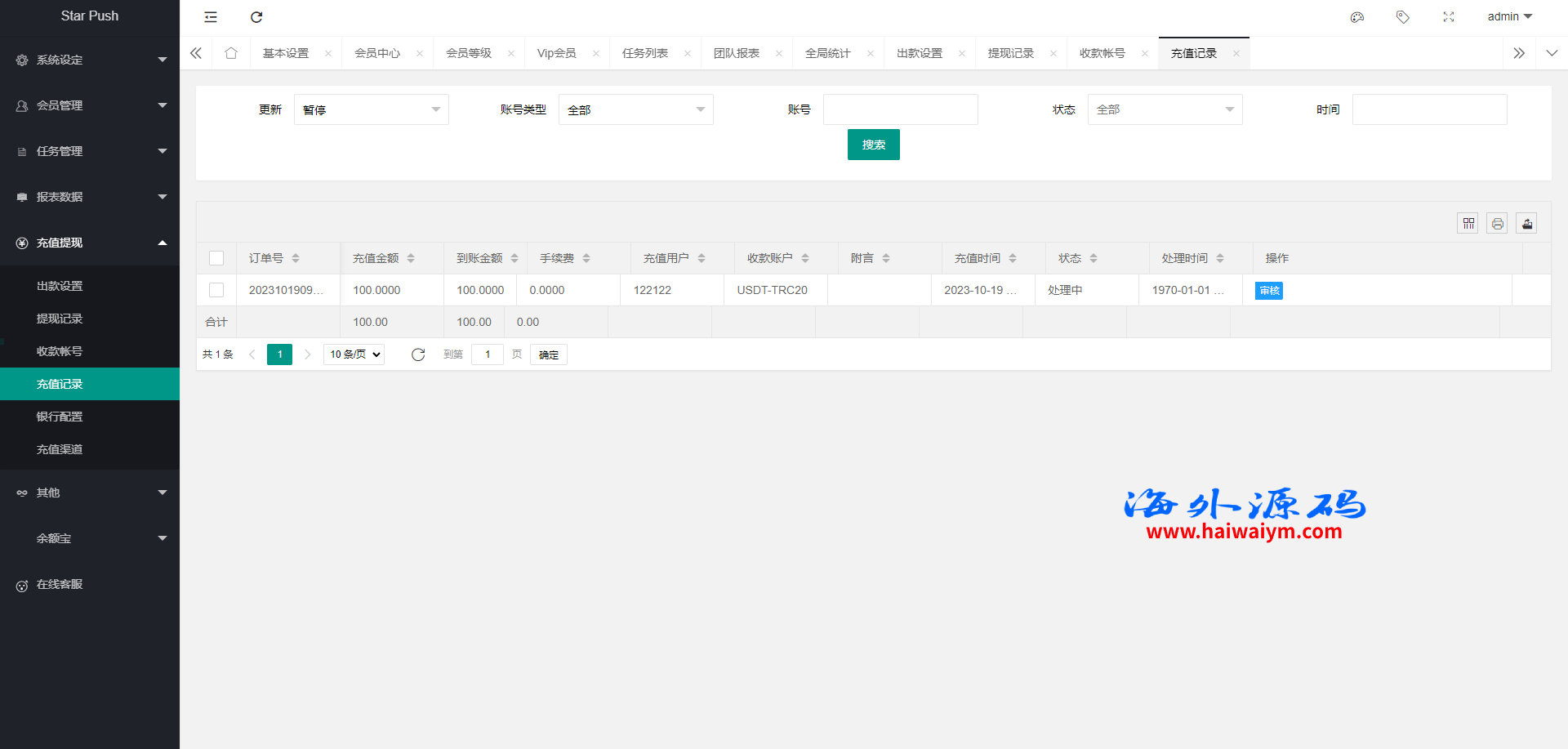
Task: Check the select-all checkbox in the table header
Action: [216, 258]
